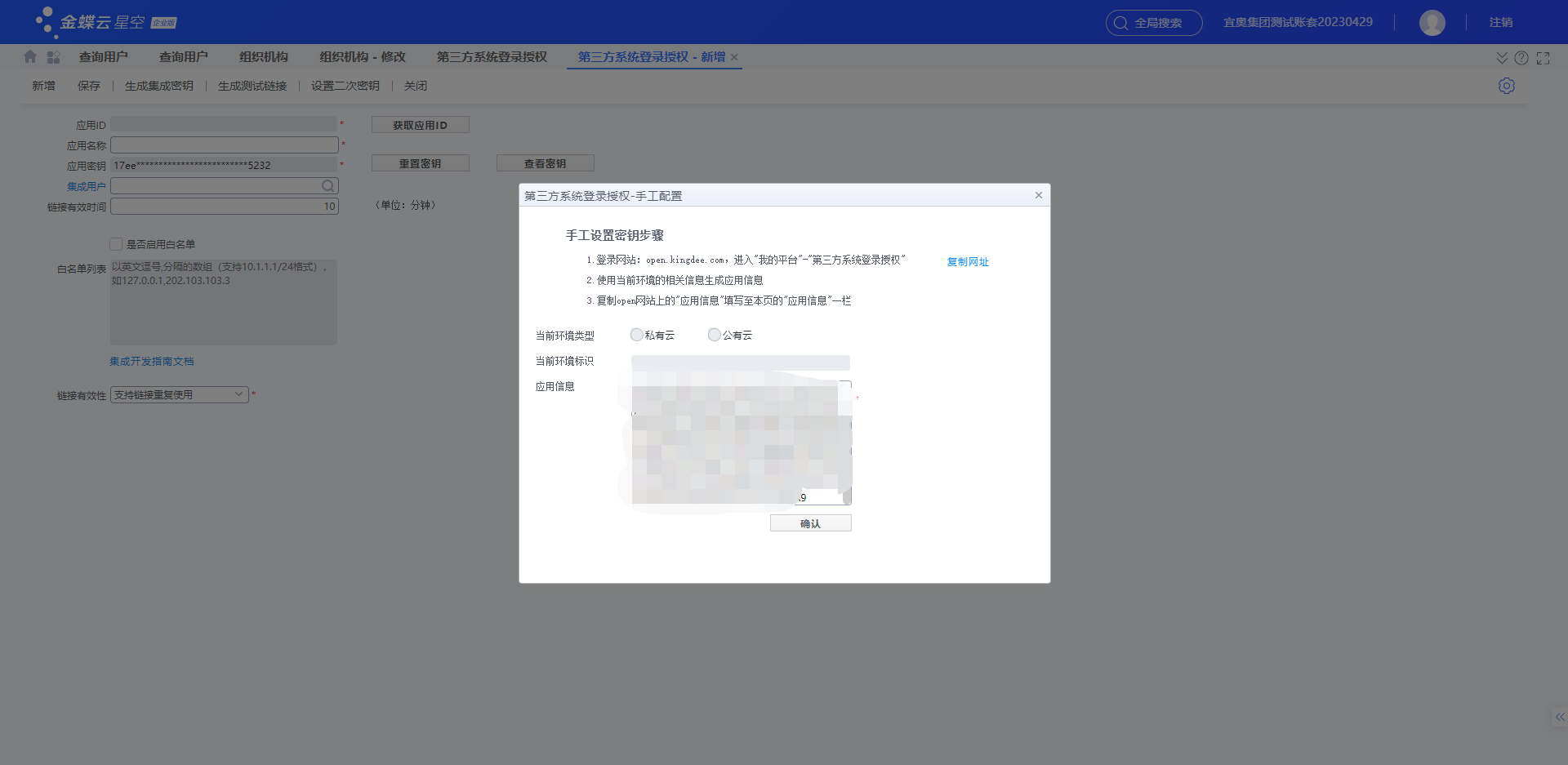The image size is (1568, 765).
Task: Close the 手工配置 dialog with X
Action: point(1038,195)
